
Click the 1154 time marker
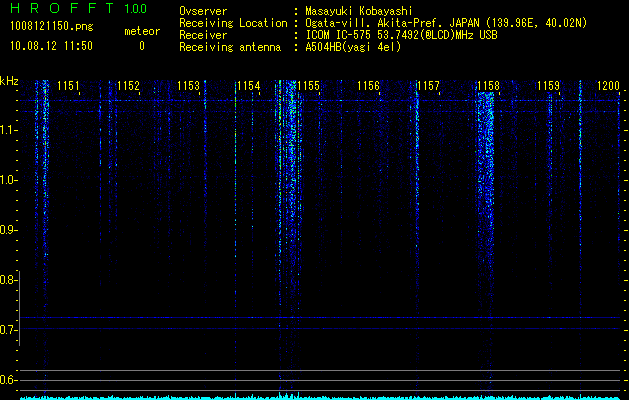pos(248,86)
